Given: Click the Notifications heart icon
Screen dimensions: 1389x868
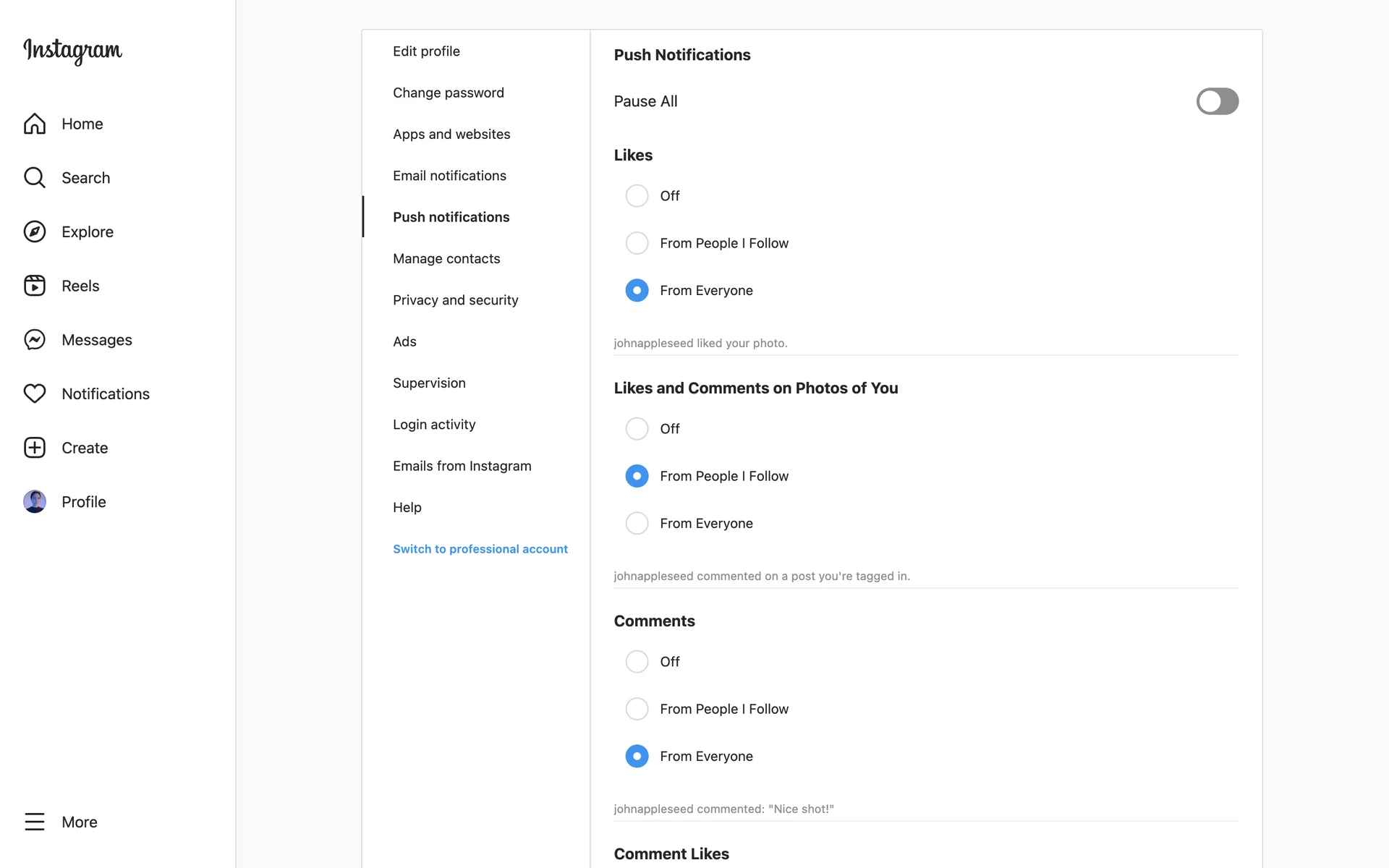Looking at the screenshot, I should click(35, 393).
